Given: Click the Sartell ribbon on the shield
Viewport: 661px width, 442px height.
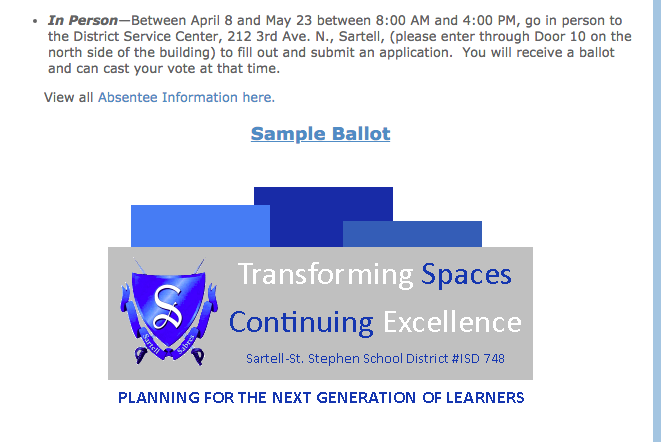Looking at the screenshot, I should pyautogui.click(x=151, y=343).
